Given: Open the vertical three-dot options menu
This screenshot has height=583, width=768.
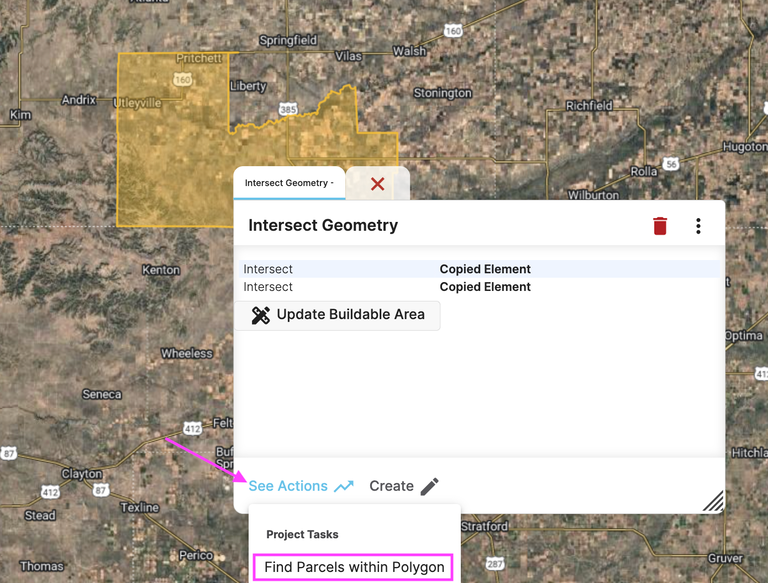Looking at the screenshot, I should tap(698, 226).
